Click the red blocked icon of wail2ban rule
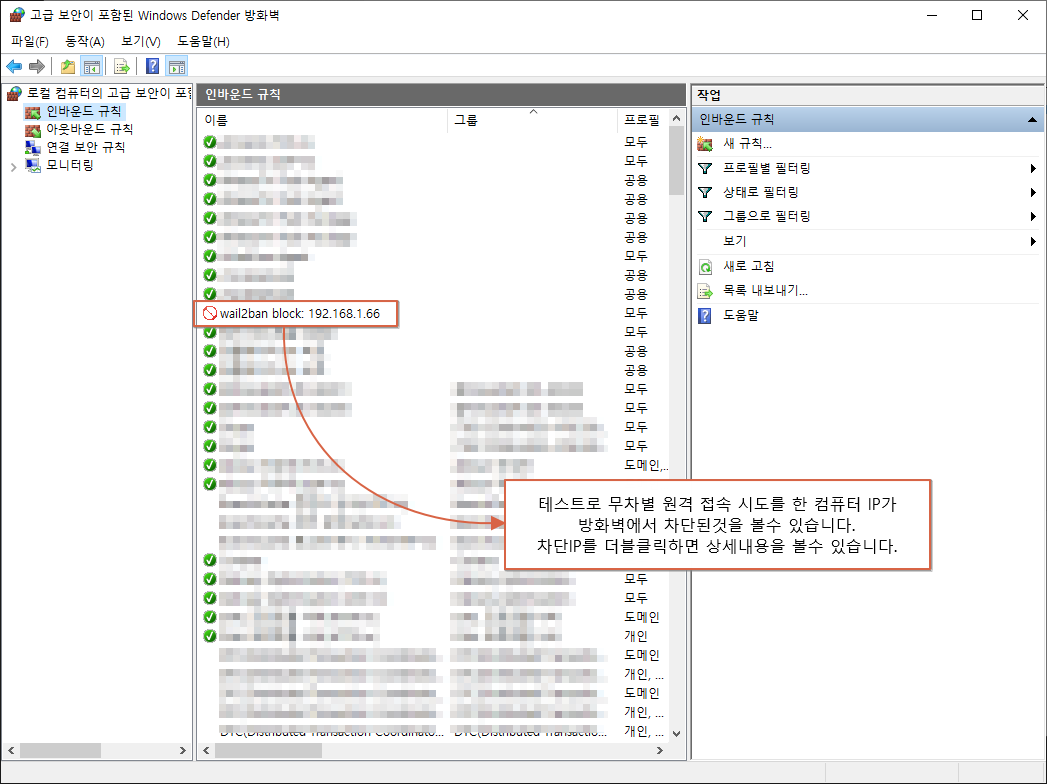The width and height of the screenshot is (1047, 784). click(210, 313)
